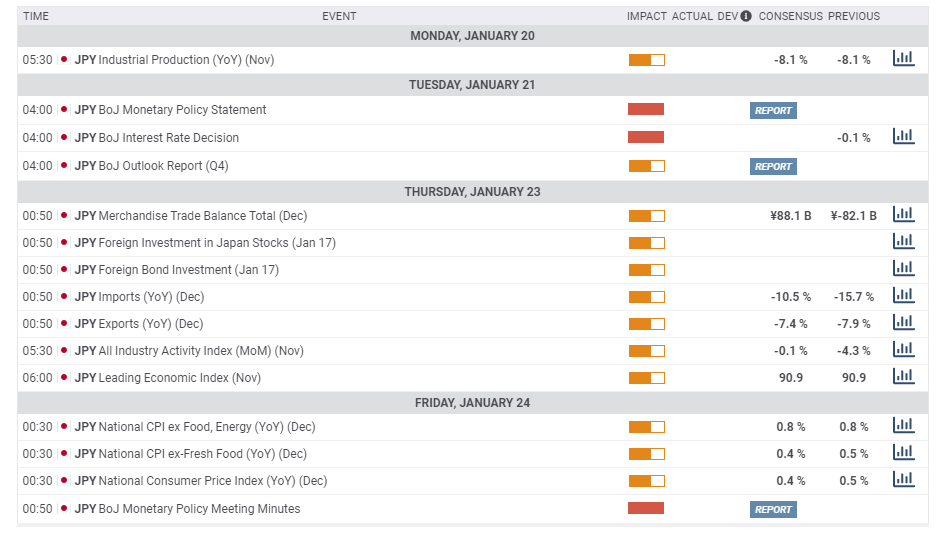Open chart icon for BoJ Interest Rate Decision
Image resolution: width=937 pixels, height=535 pixels.
(x=904, y=136)
